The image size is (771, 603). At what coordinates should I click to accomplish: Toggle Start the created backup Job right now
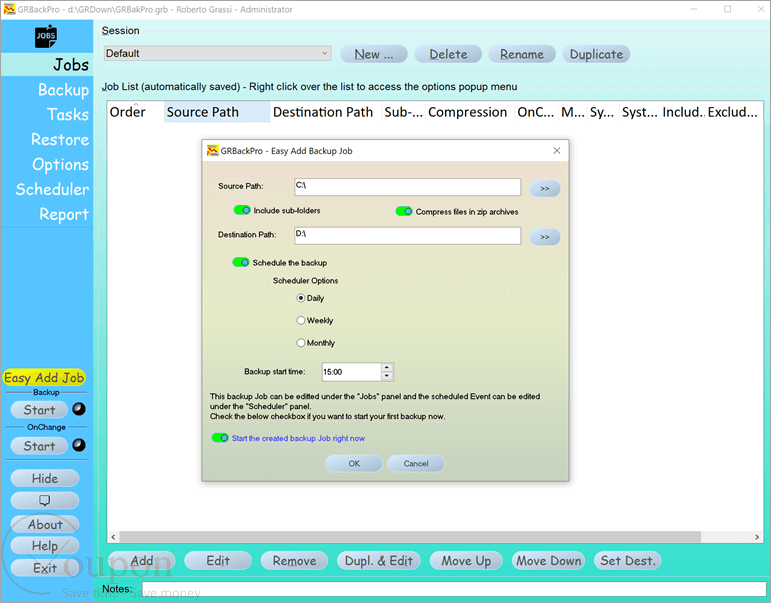[220, 438]
